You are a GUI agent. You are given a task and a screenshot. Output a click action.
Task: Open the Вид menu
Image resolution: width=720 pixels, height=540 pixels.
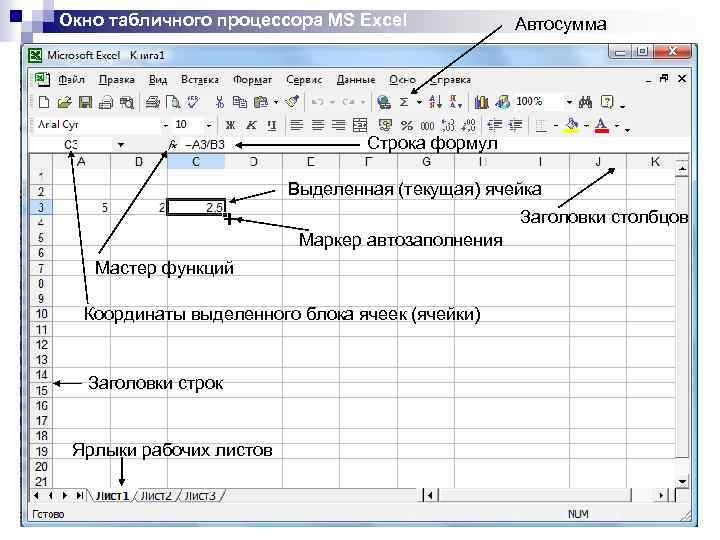point(158,80)
